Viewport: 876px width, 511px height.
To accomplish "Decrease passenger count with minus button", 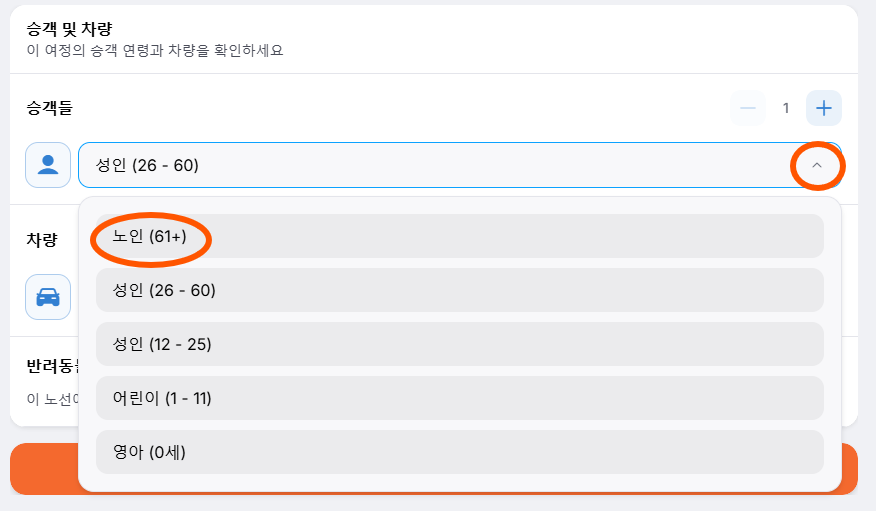I will [748, 108].
